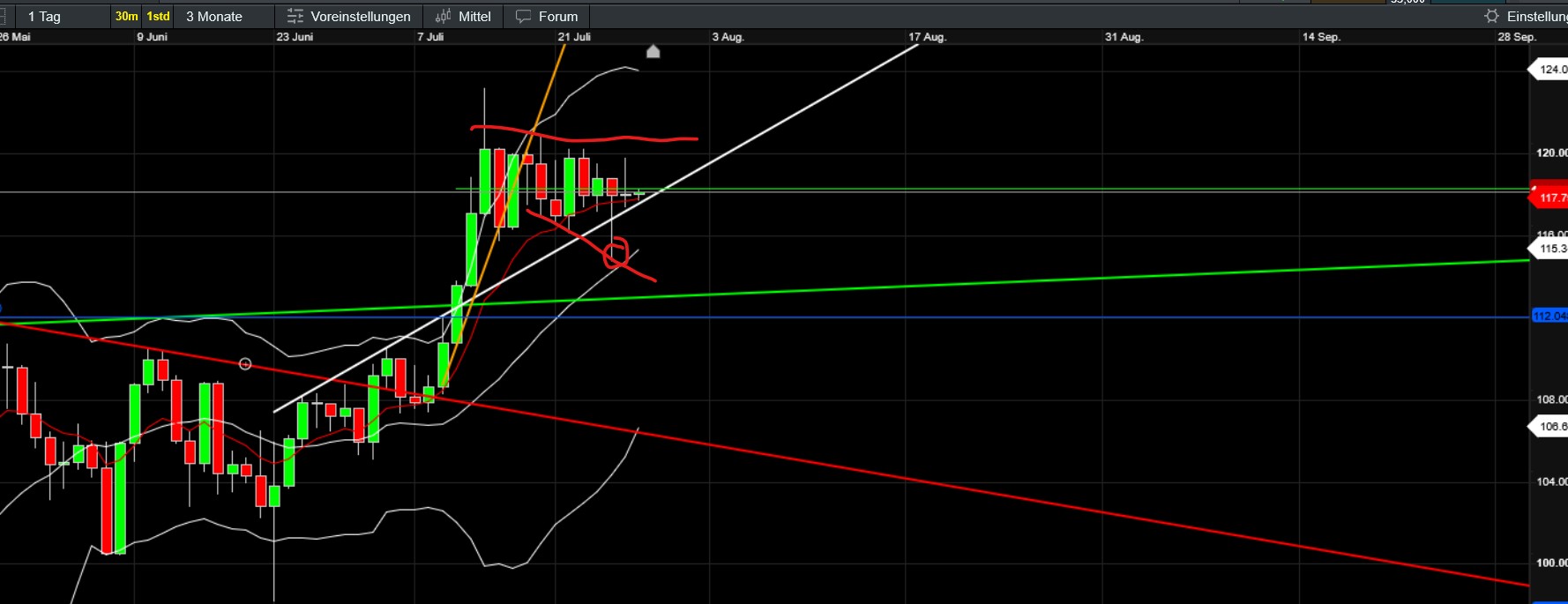This screenshot has height=604, width=1568.
Task: Click the 3 Aug. date label
Action: point(728,37)
